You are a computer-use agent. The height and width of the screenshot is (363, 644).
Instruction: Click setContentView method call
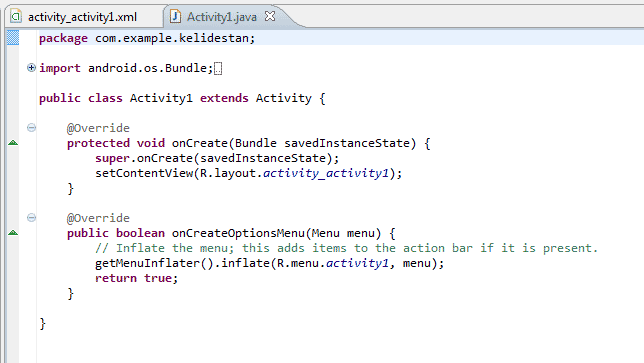tap(144, 173)
